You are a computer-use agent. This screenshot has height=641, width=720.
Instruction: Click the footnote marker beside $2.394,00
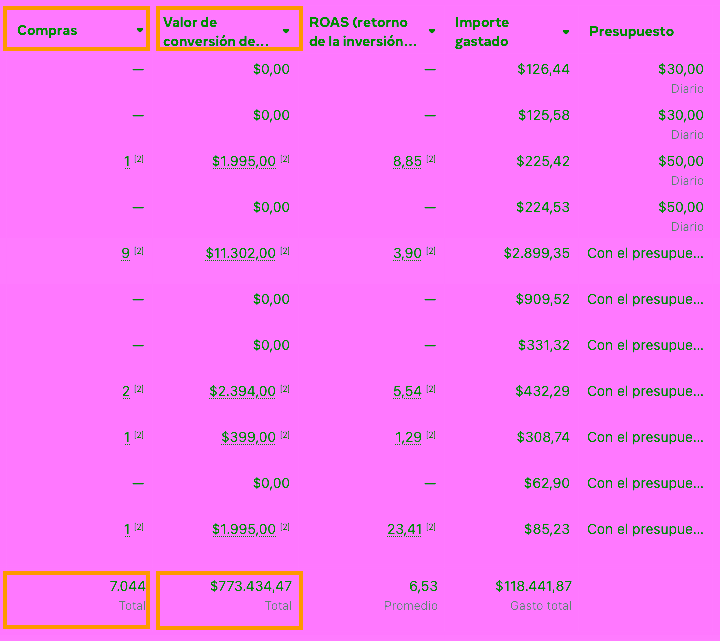[285, 389]
